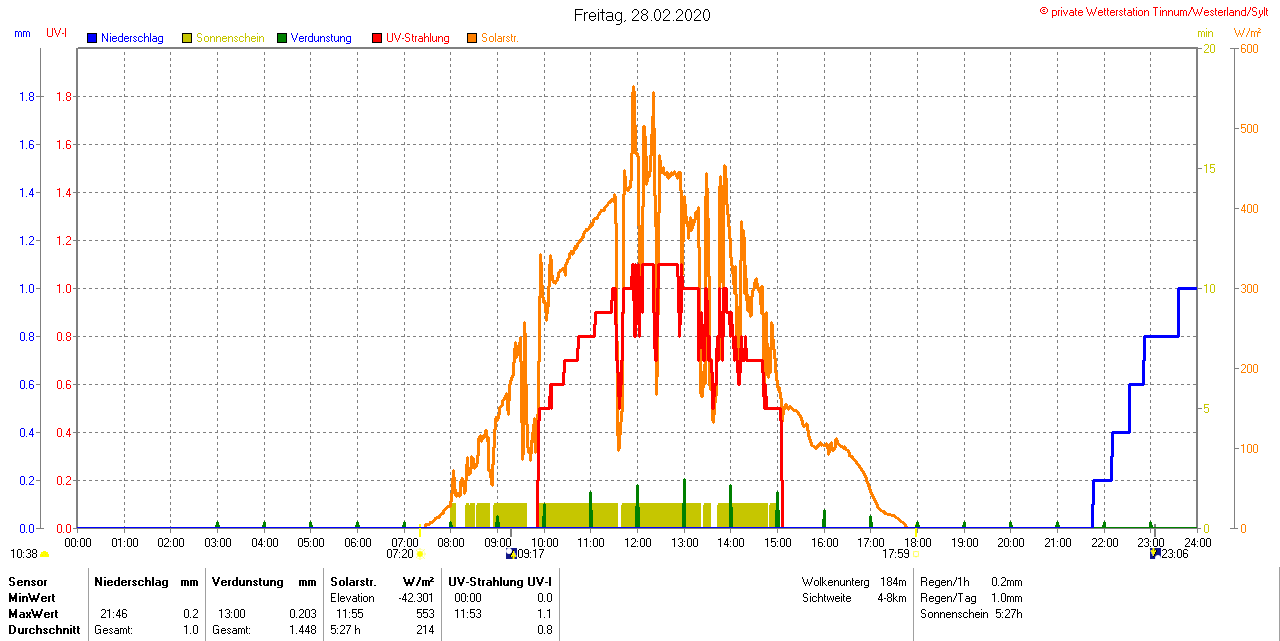Click the MinWert row label
The width and height of the screenshot is (1280, 641).
click(32, 597)
